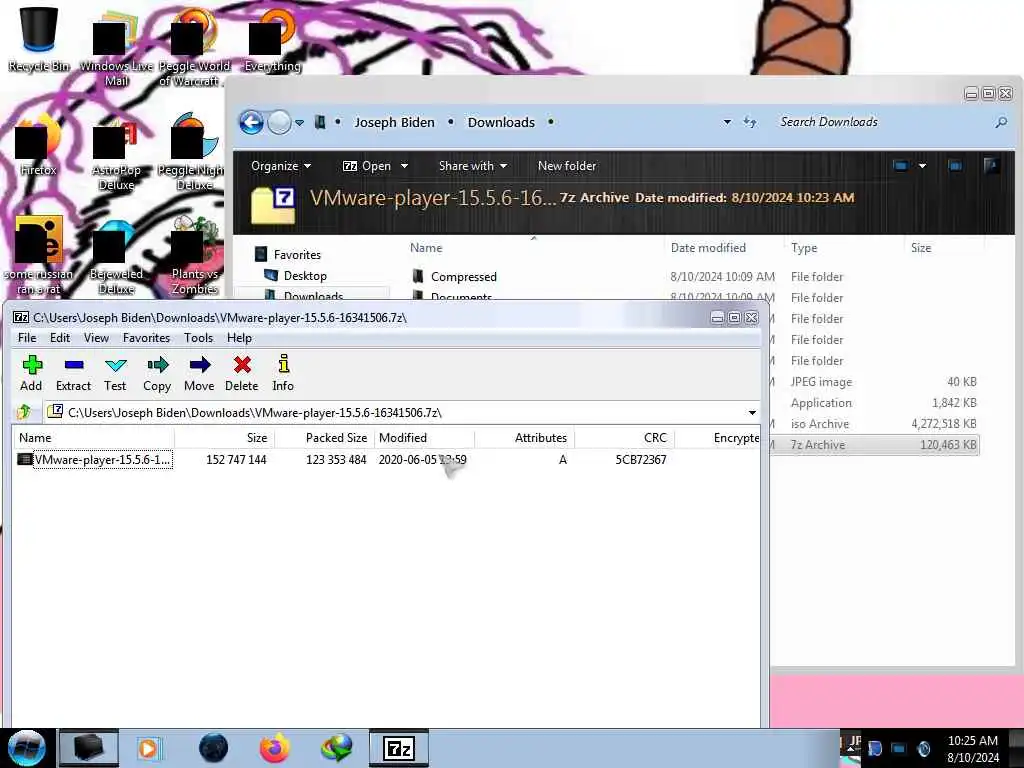The image size is (1024, 768).
Task: Select the JPEG image row in Explorer
Action: tap(874, 382)
